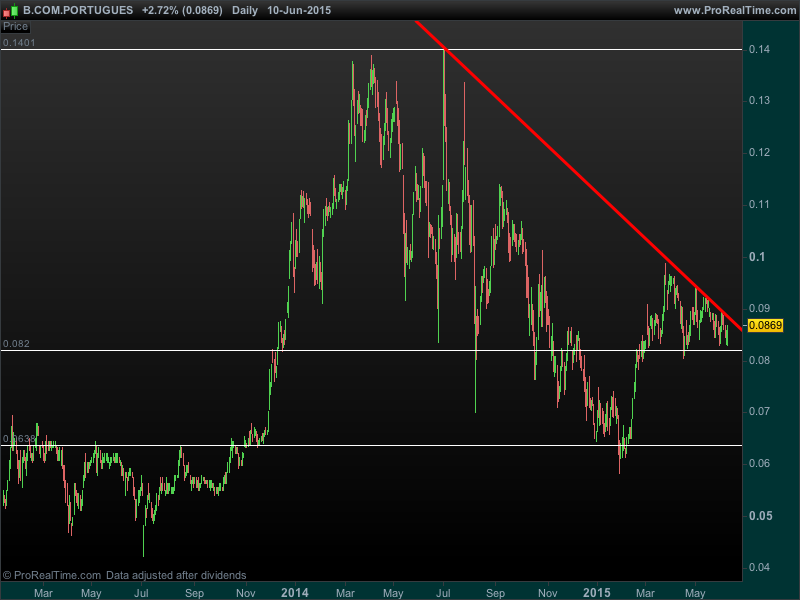Click the 0.07 price axis label
This screenshot has height=600, width=800.
pyautogui.click(x=759, y=411)
